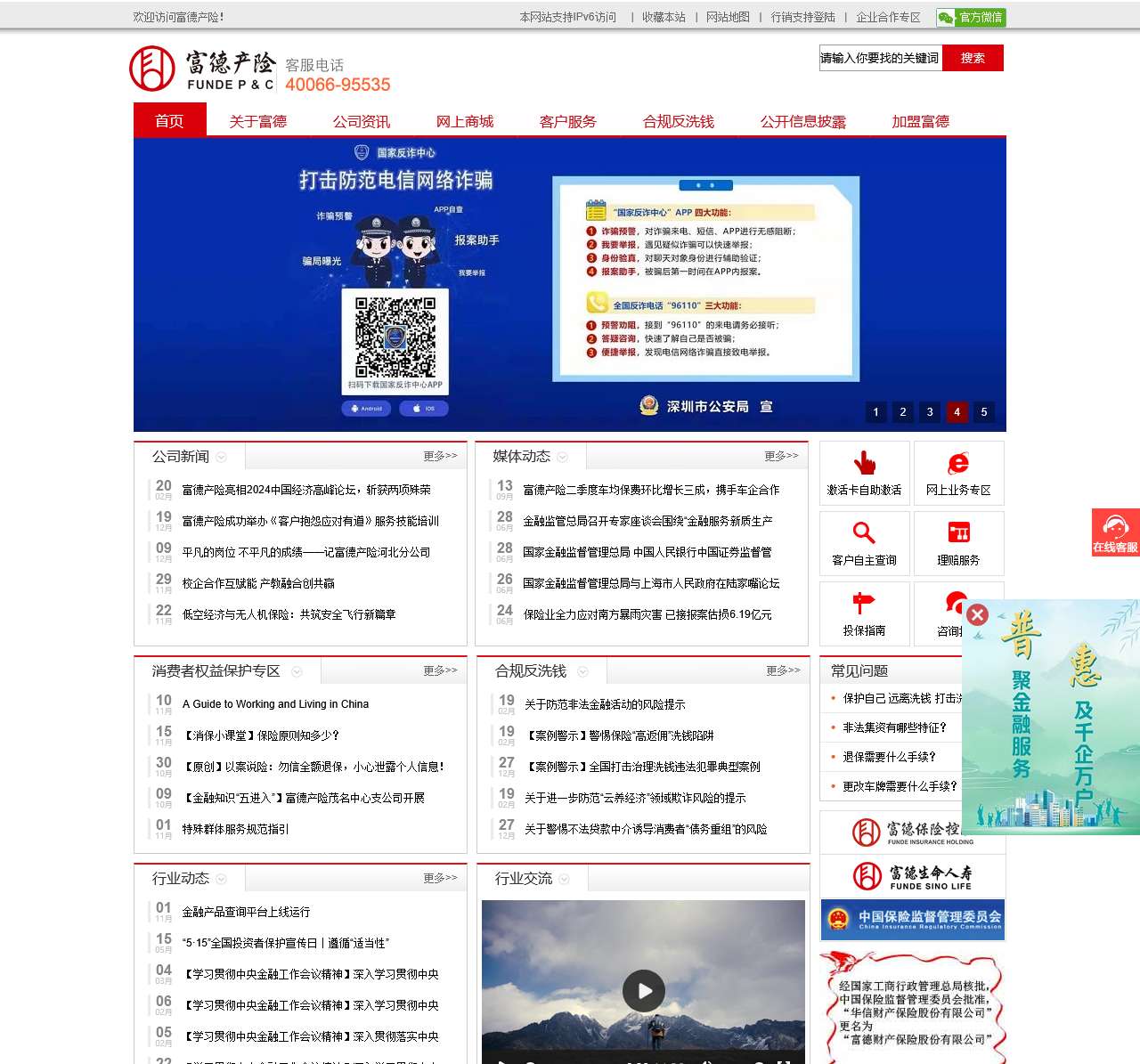The width and height of the screenshot is (1140, 1064).
Task: Open the 公开信息披露 menu
Action: pyautogui.click(x=803, y=121)
